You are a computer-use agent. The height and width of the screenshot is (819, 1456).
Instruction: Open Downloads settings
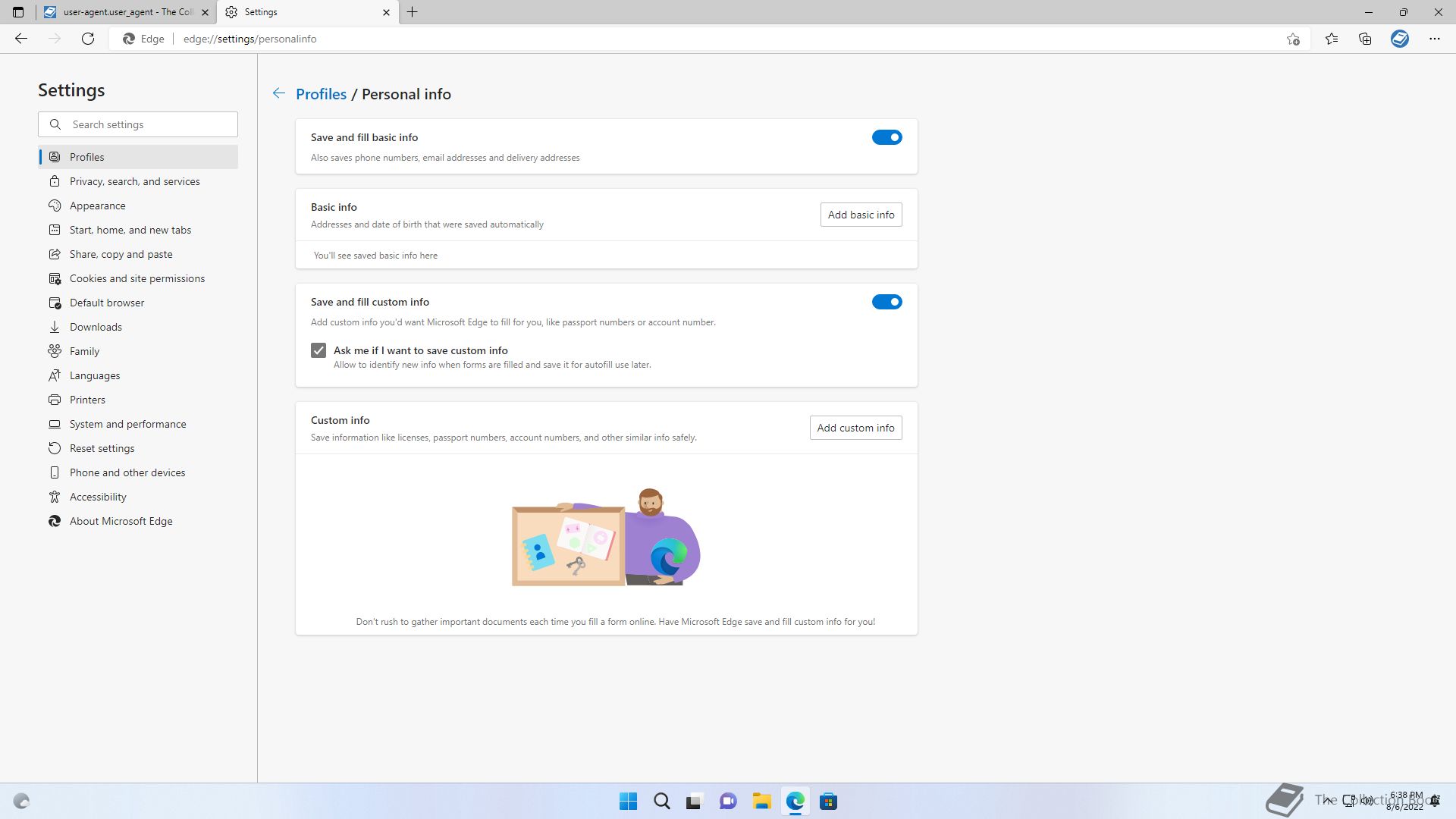click(x=138, y=327)
